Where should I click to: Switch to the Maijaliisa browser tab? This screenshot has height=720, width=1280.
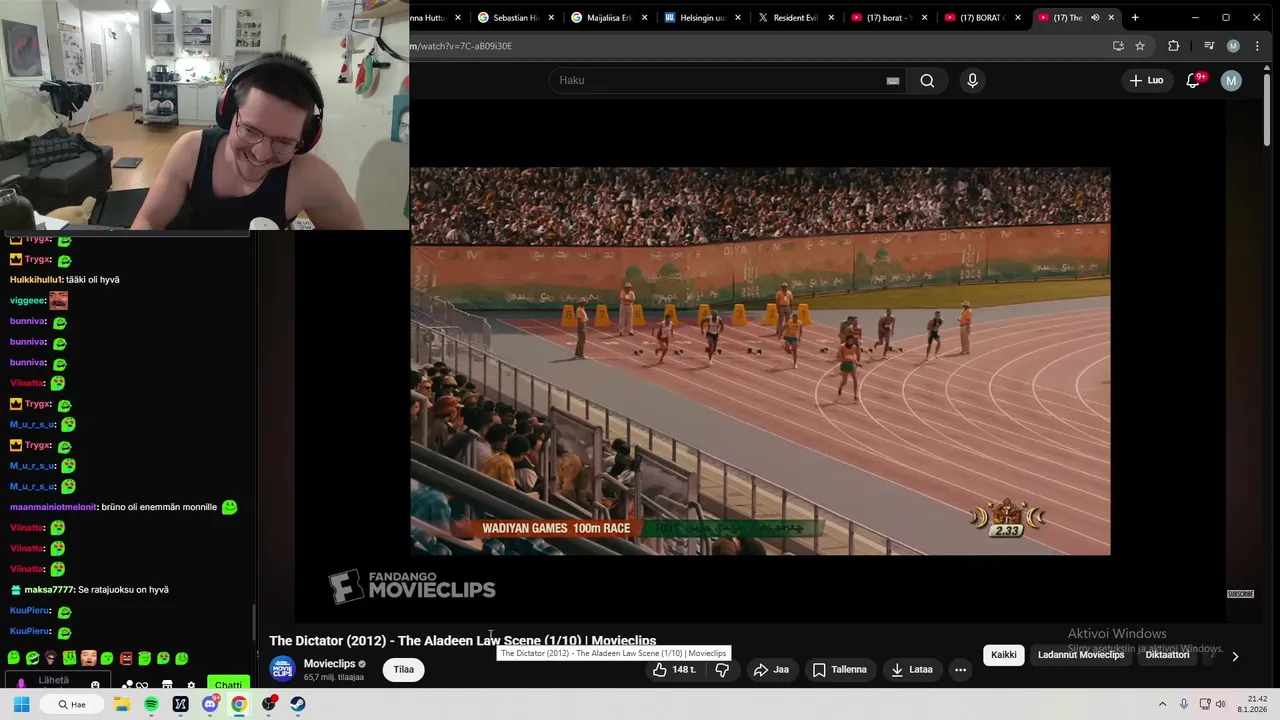coord(610,17)
